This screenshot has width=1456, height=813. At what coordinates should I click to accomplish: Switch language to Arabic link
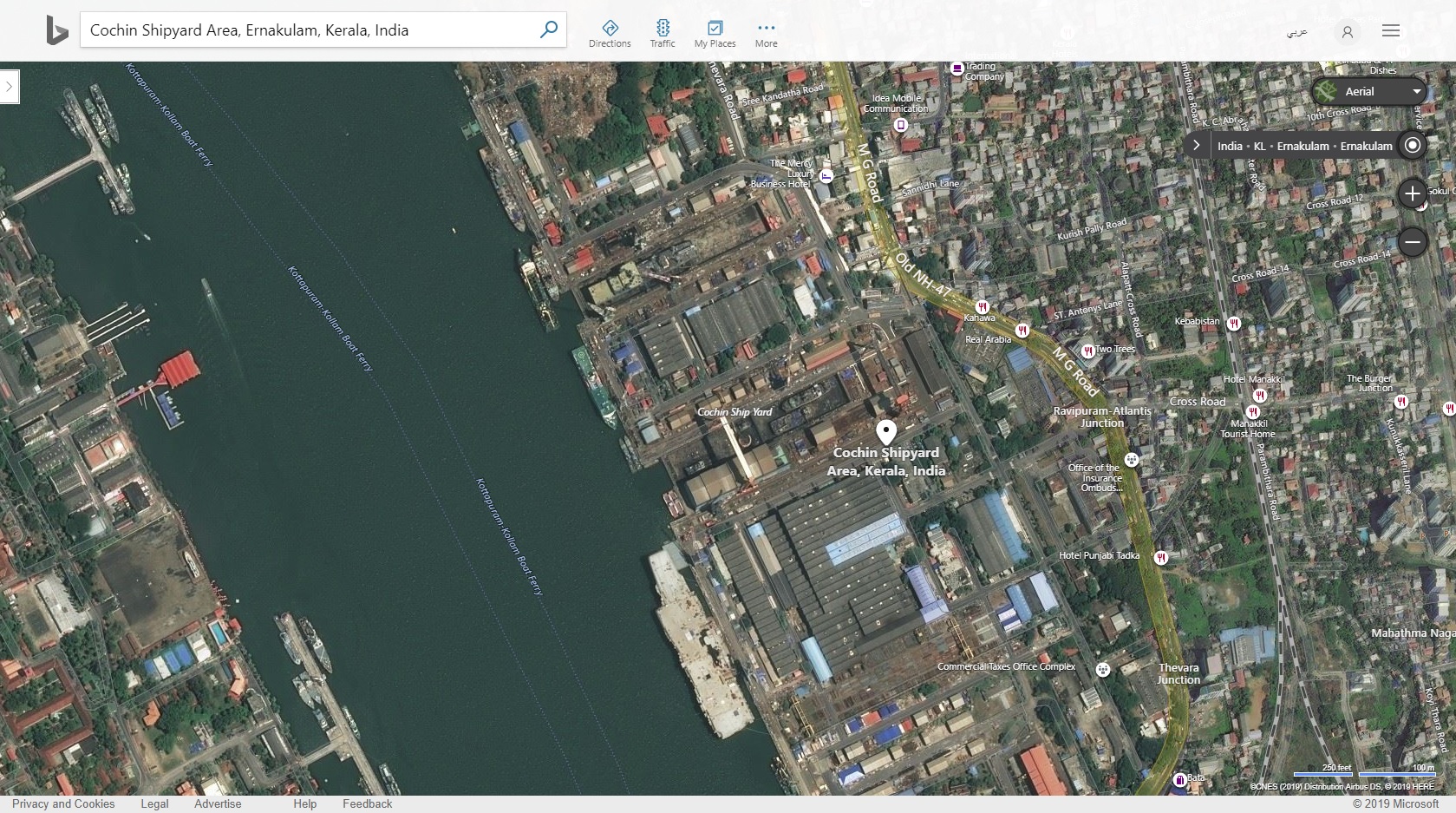point(1296,31)
